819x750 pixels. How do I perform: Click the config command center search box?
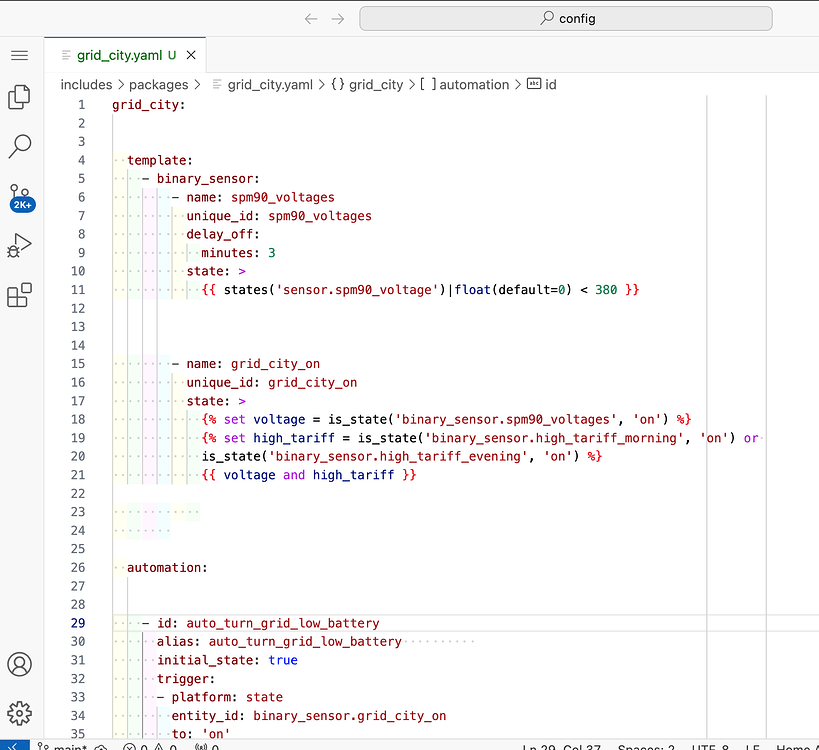[565, 18]
